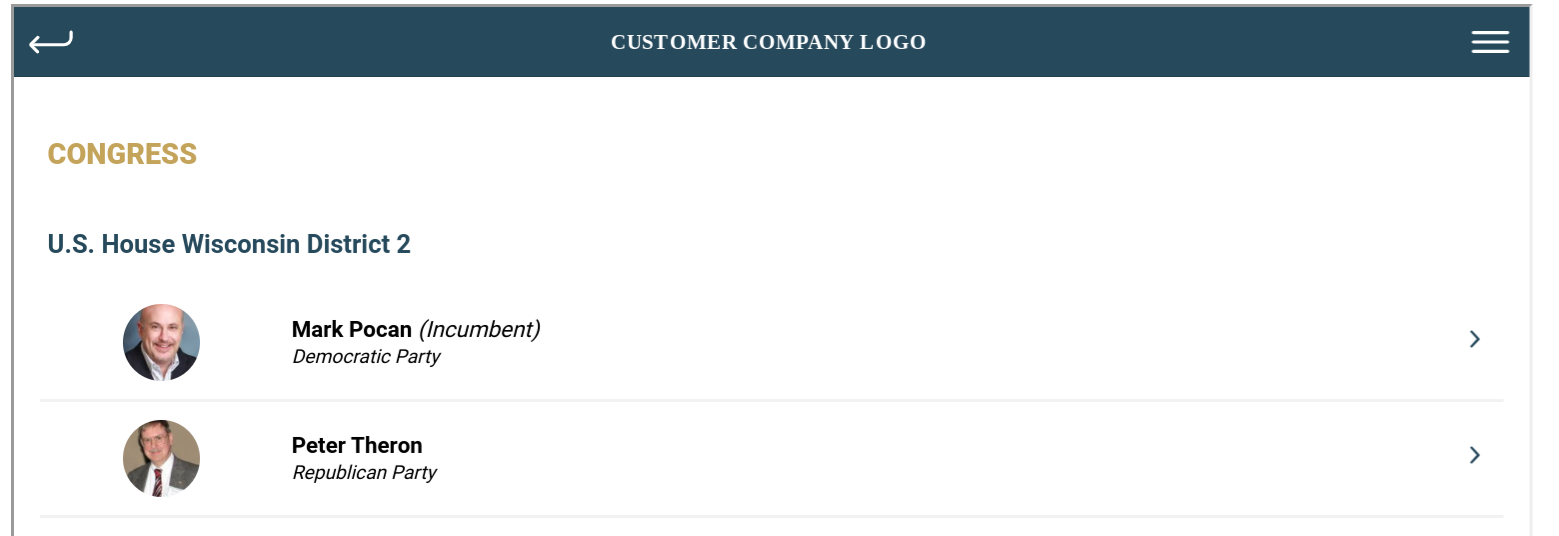Image resolution: width=1559 pixels, height=536 pixels.
Task: Click Mark Pocan's profile photo
Action: click(x=161, y=342)
